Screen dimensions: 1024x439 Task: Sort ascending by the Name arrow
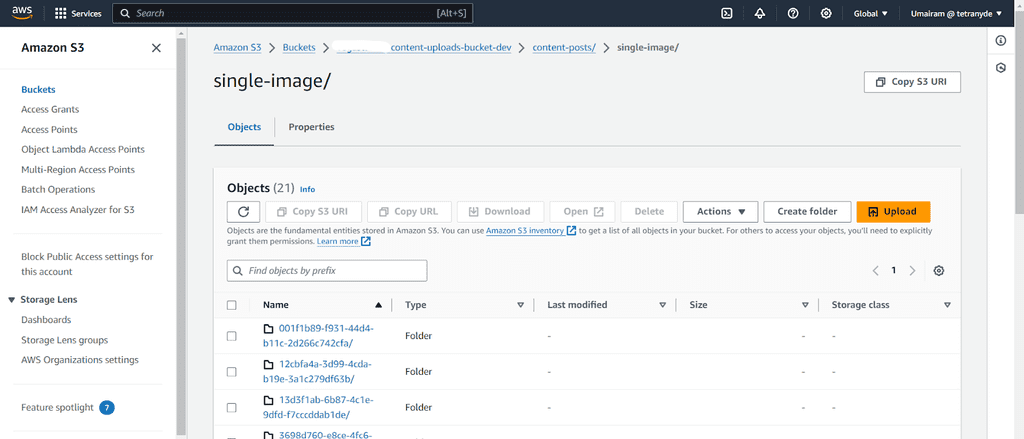pyautogui.click(x=378, y=305)
